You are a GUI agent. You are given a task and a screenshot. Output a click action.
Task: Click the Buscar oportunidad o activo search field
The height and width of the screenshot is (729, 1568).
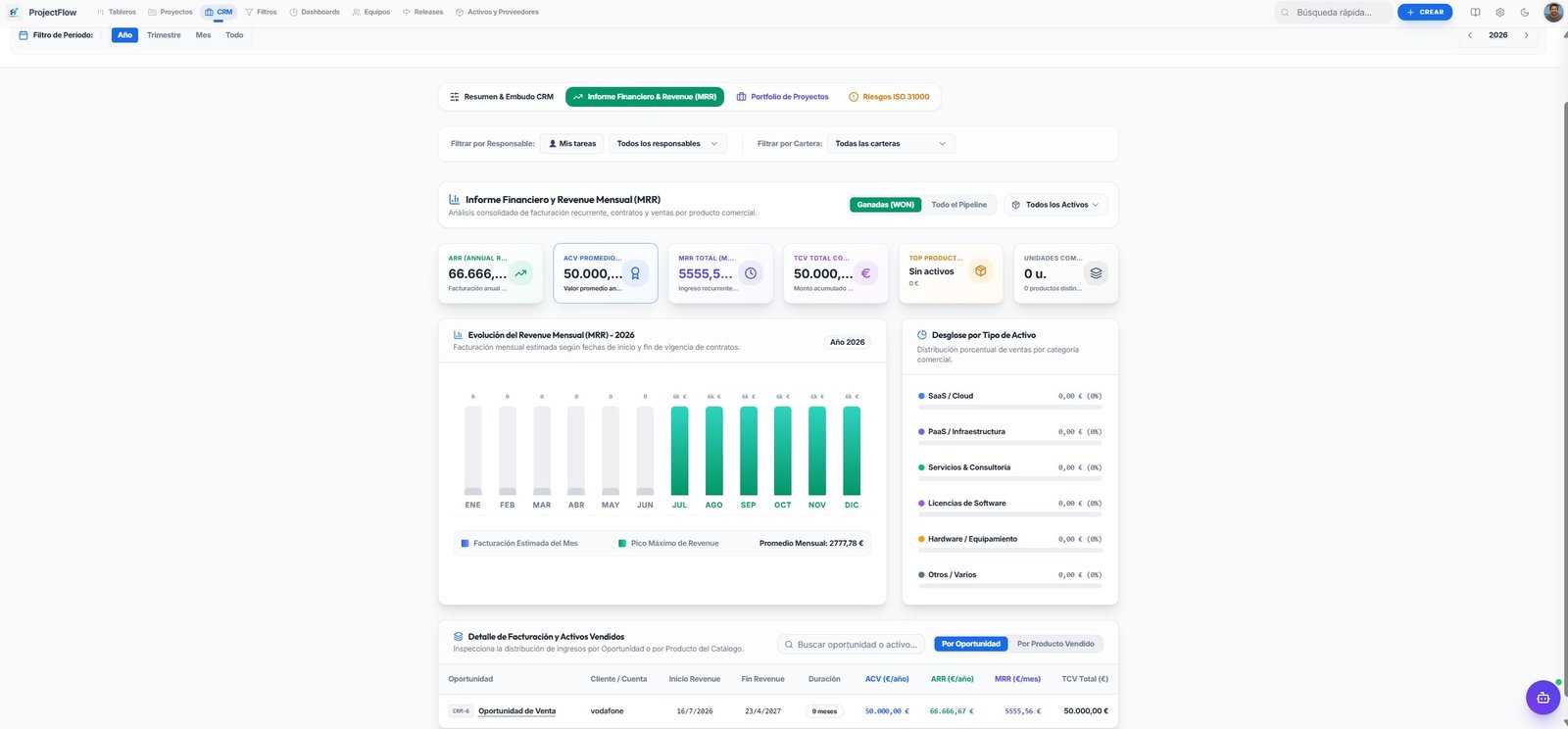(851, 645)
